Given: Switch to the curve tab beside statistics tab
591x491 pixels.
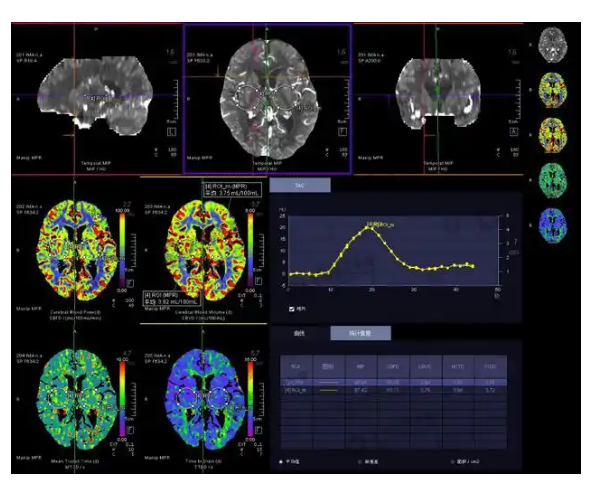Looking at the screenshot, I should 300,333.
